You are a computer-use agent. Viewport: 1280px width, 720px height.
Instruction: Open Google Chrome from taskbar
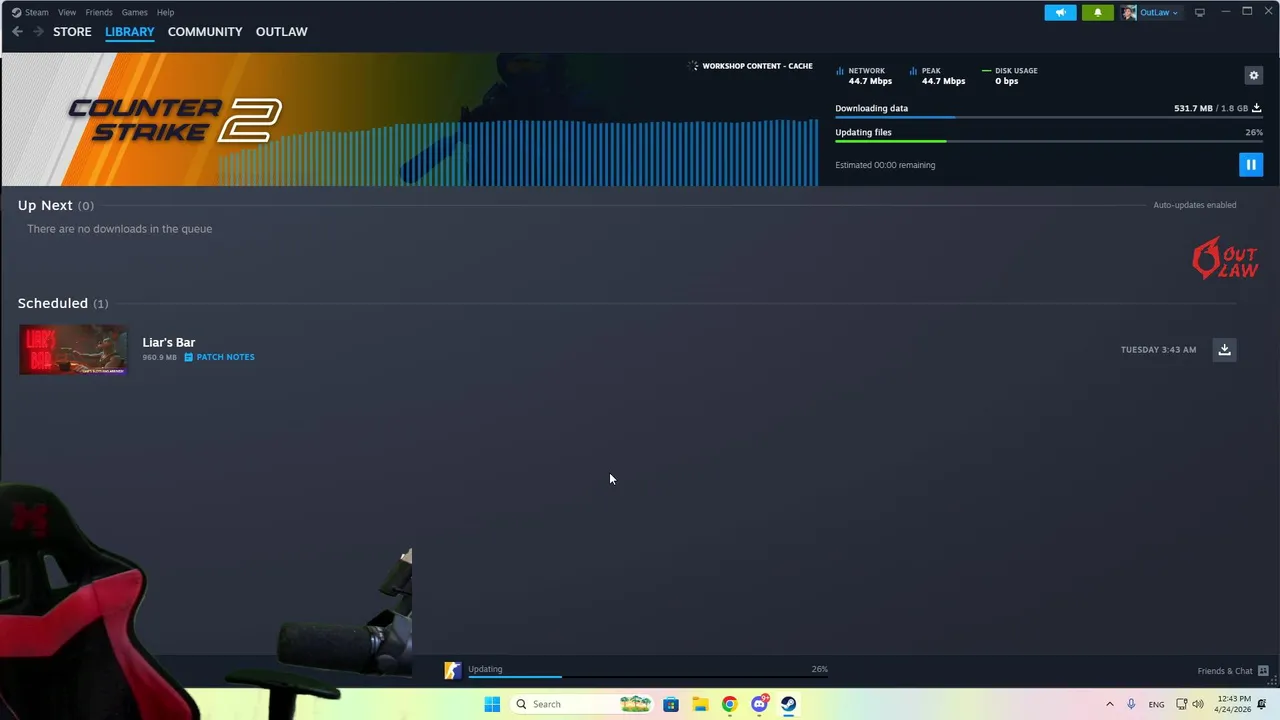coord(730,704)
